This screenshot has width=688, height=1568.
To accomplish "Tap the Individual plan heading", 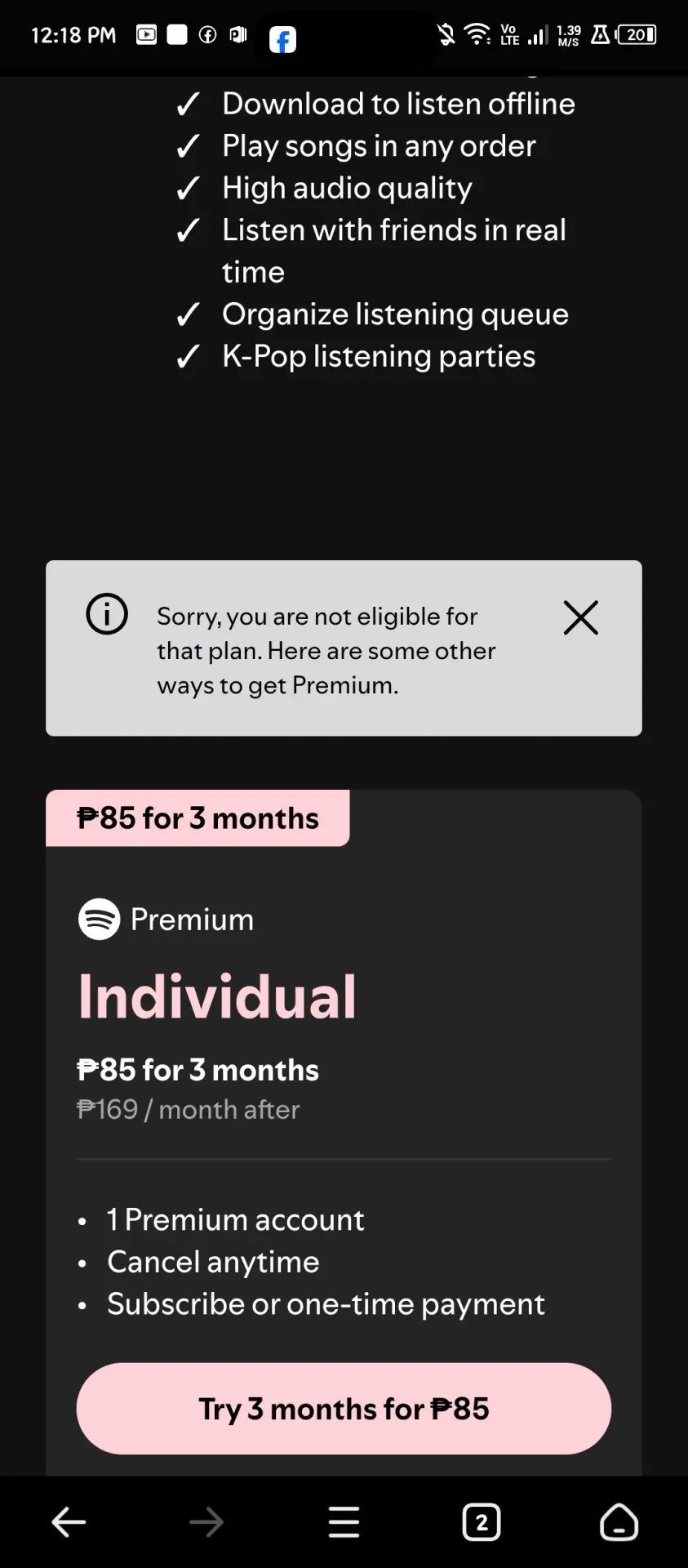I will point(217,996).
